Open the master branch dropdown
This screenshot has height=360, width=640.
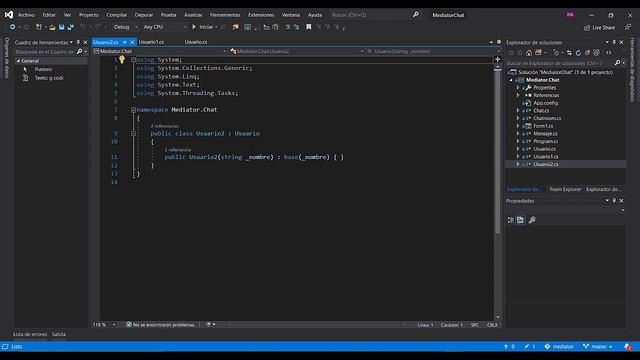[x=598, y=347]
